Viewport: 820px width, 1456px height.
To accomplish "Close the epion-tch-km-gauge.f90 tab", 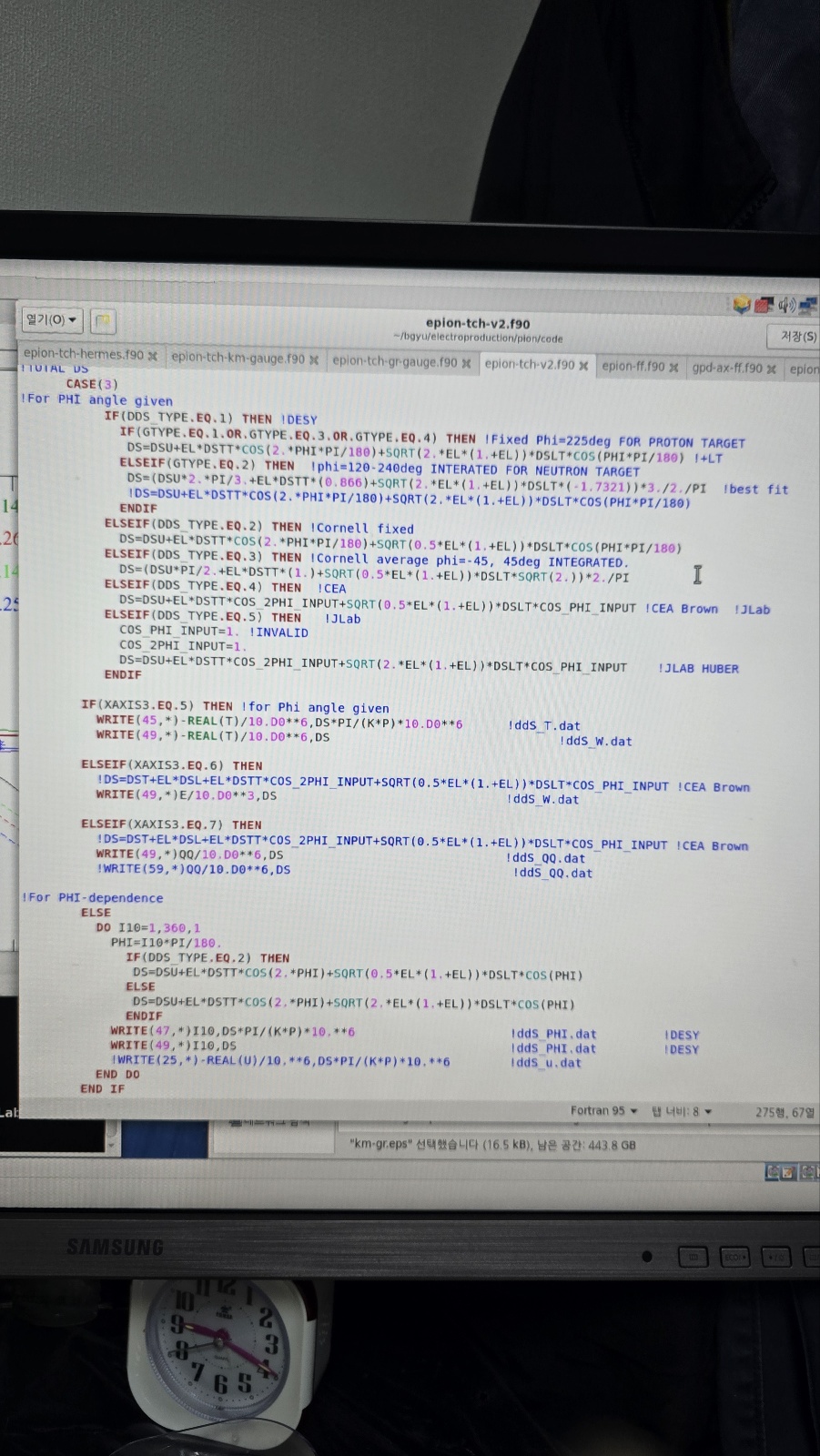I will click(x=314, y=359).
